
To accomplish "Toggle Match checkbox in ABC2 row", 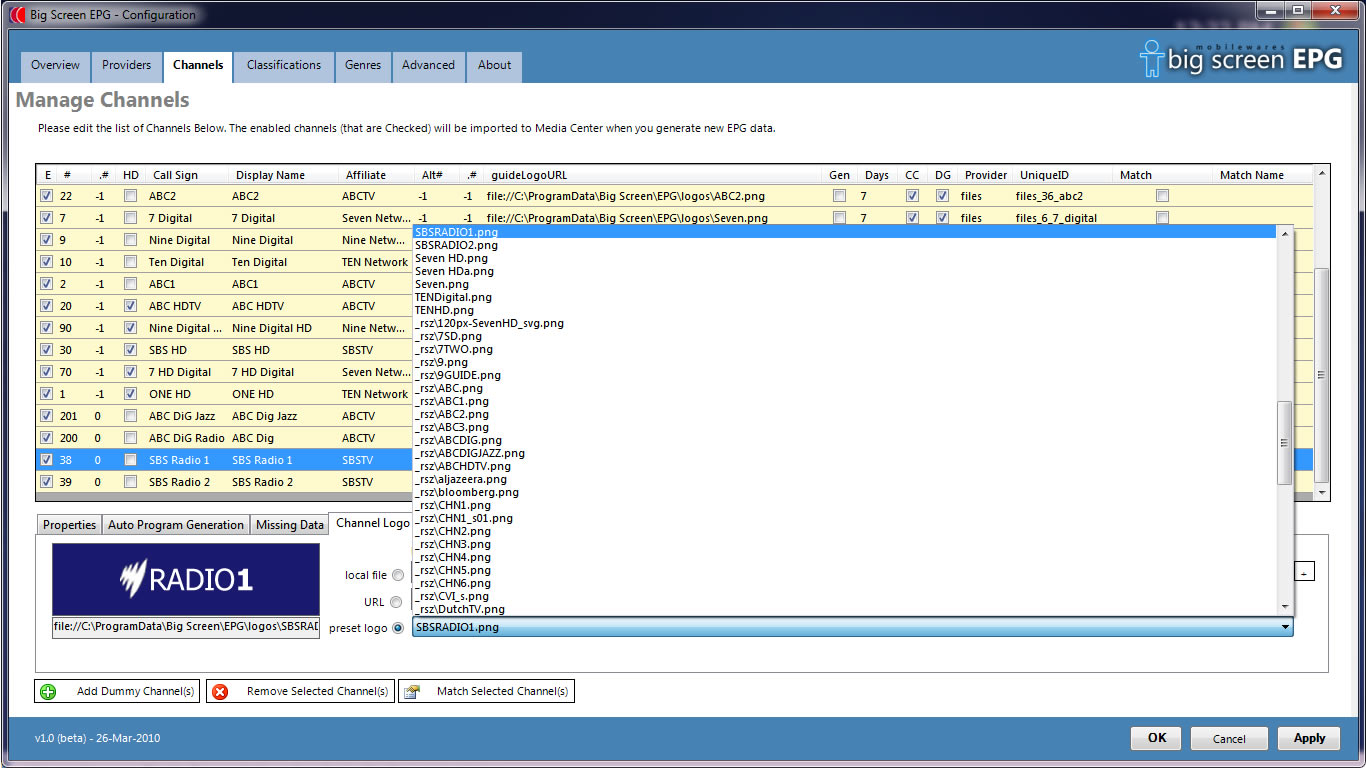I will pyautogui.click(x=1162, y=196).
